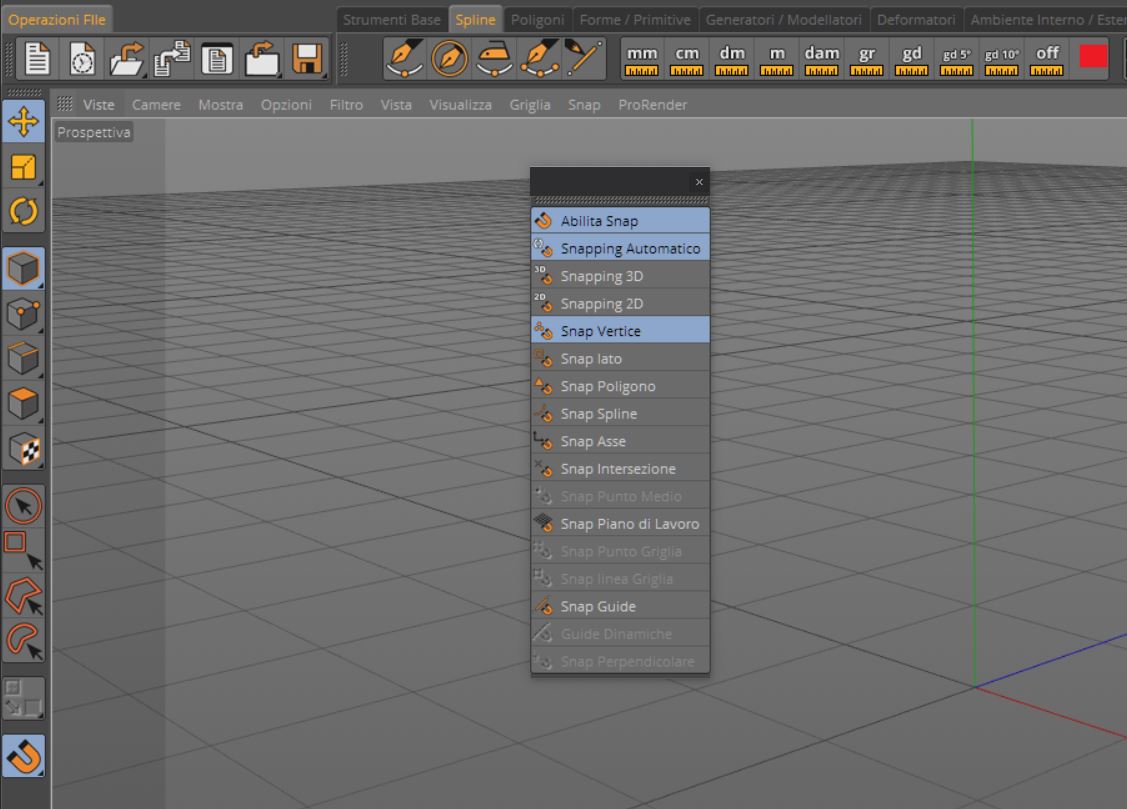Screen dimensions: 1127x809
Task: Activate Model mode cube icon
Action: click(23, 269)
